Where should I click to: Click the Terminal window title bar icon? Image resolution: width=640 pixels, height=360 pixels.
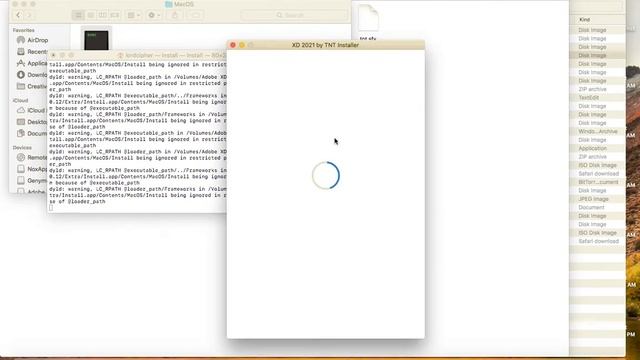(121, 55)
